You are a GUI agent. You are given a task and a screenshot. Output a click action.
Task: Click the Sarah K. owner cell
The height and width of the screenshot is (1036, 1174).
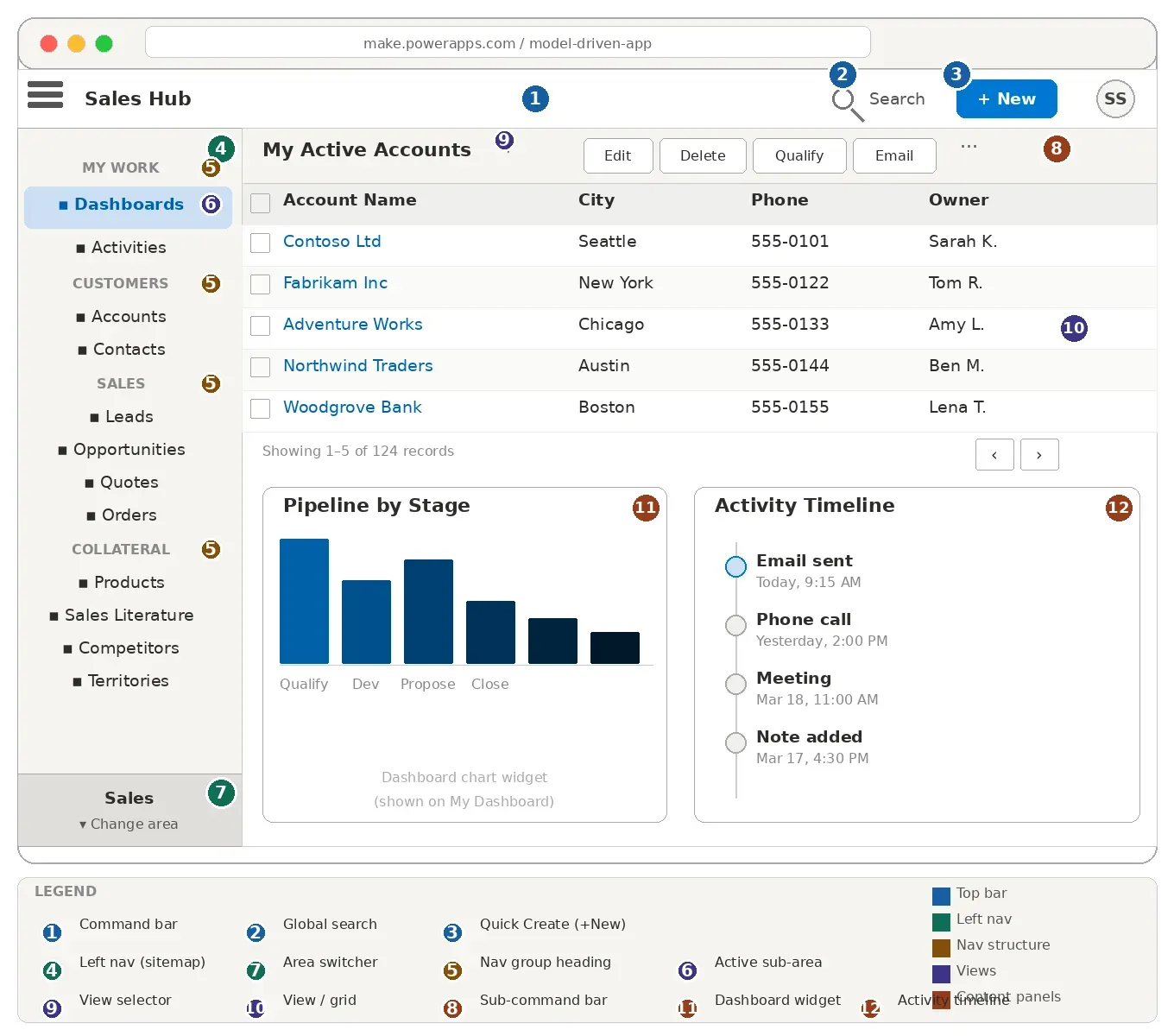click(963, 242)
